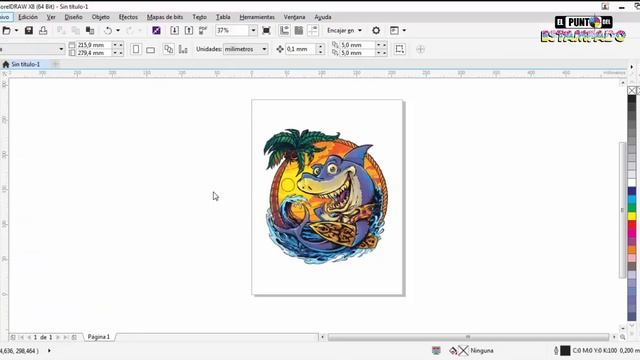
Task: Expand the Undo history dropdown arrow
Action: [118, 30]
